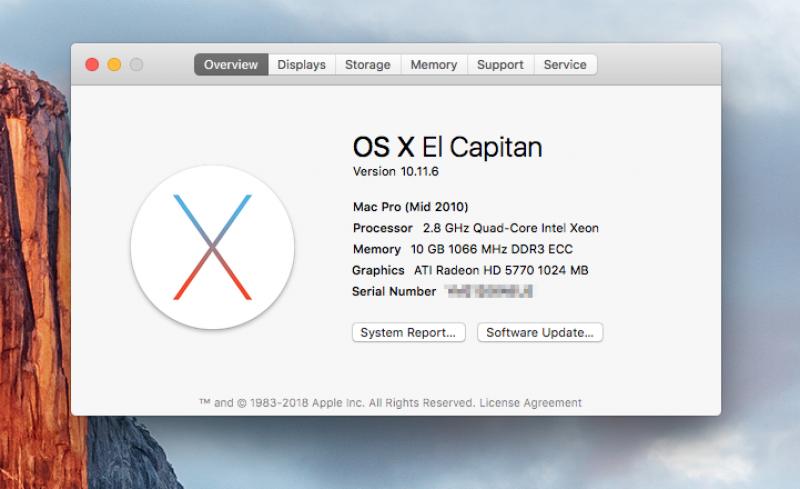Click the Apple copyright notice text

click(x=337, y=403)
